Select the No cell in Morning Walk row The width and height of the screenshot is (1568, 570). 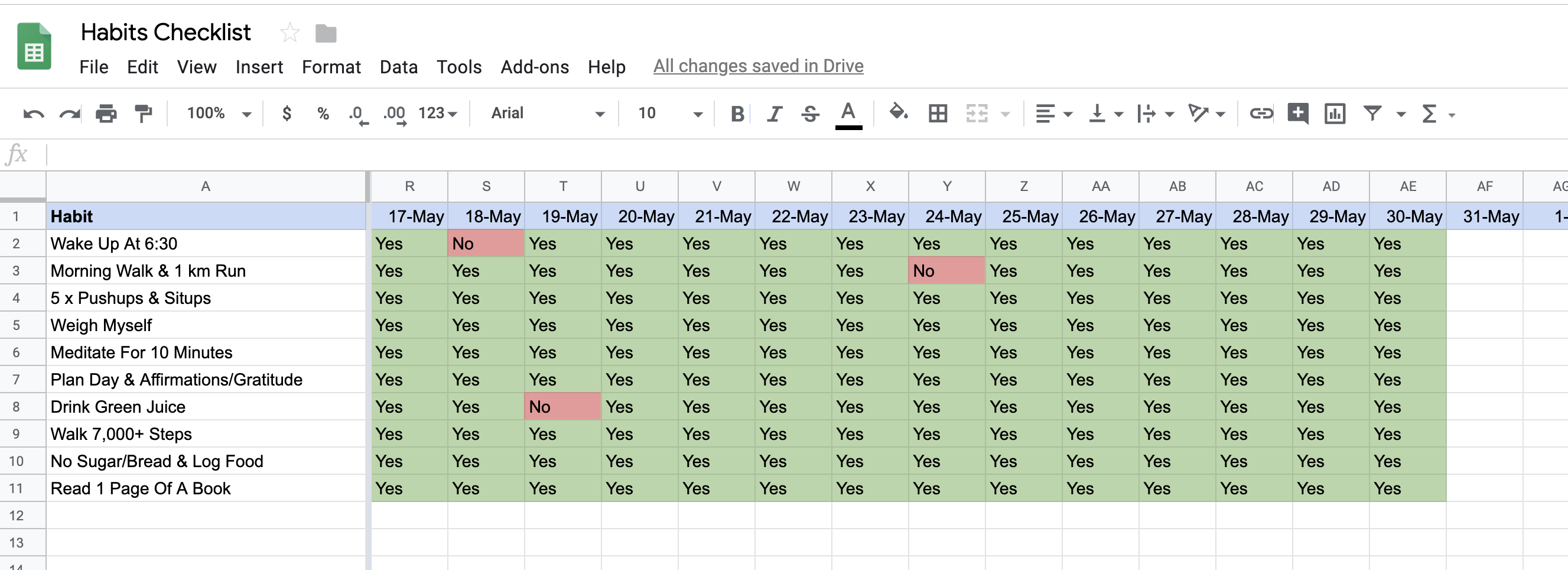(946, 271)
